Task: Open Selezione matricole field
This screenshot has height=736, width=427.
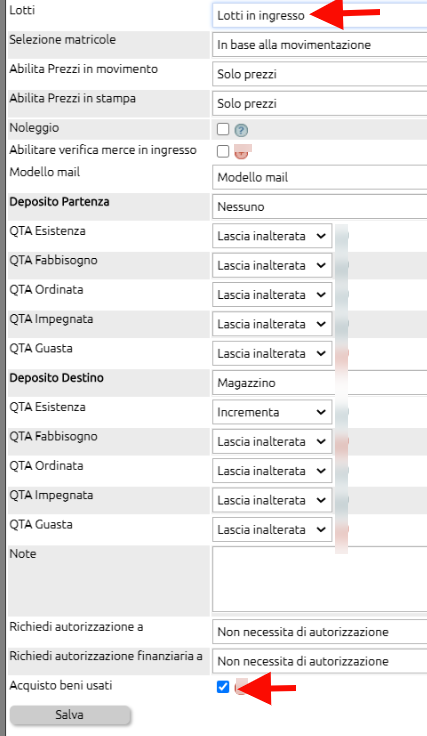Action: click(320, 45)
